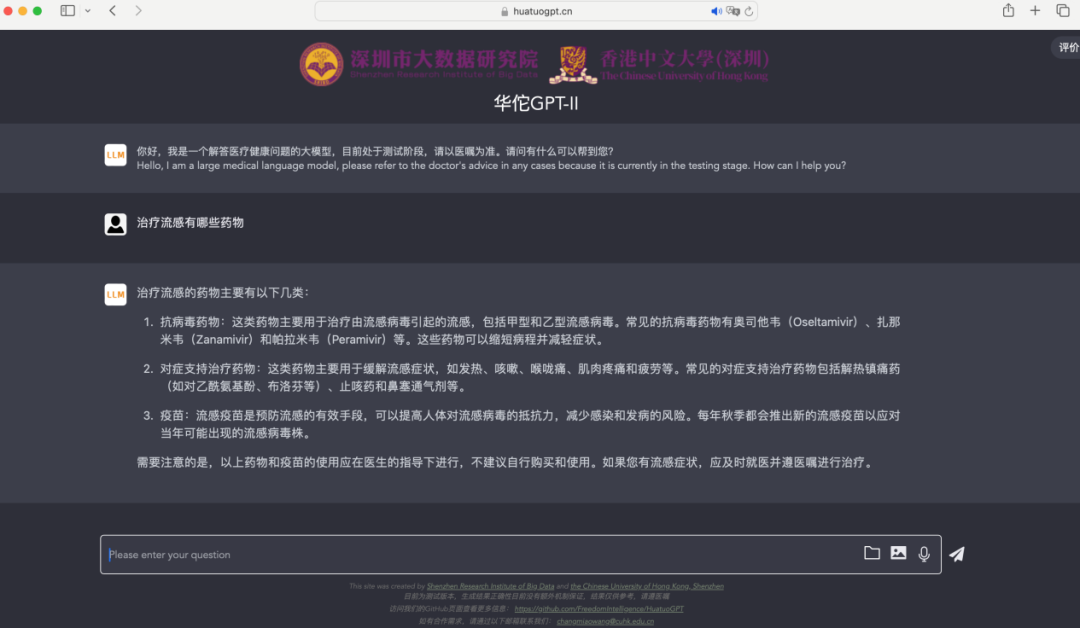Click the user avatar beside 治疗流感有哪些药物
Image resolution: width=1080 pixels, height=628 pixels.
[x=115, y=224]
